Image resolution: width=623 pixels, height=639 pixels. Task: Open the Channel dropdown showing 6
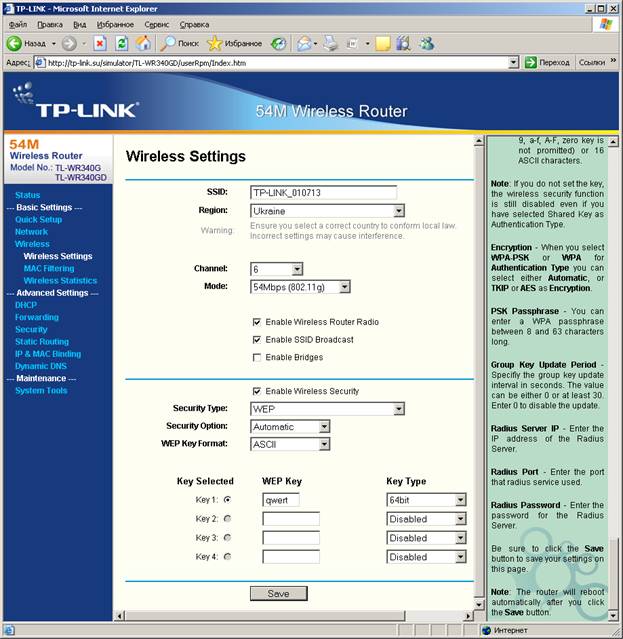pyautogui.click(x=276, y=269)
